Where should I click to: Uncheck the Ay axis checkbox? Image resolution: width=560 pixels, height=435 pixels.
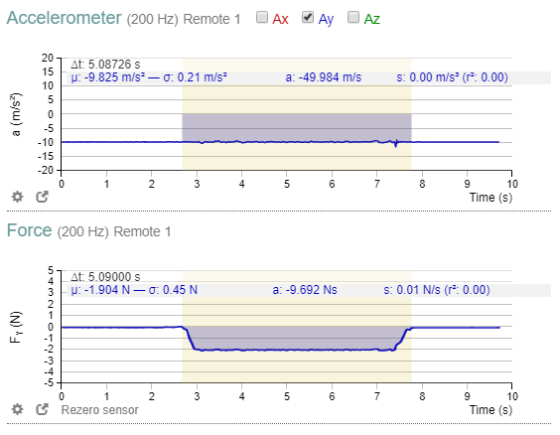pyautogui.click(x=308, y=17)
